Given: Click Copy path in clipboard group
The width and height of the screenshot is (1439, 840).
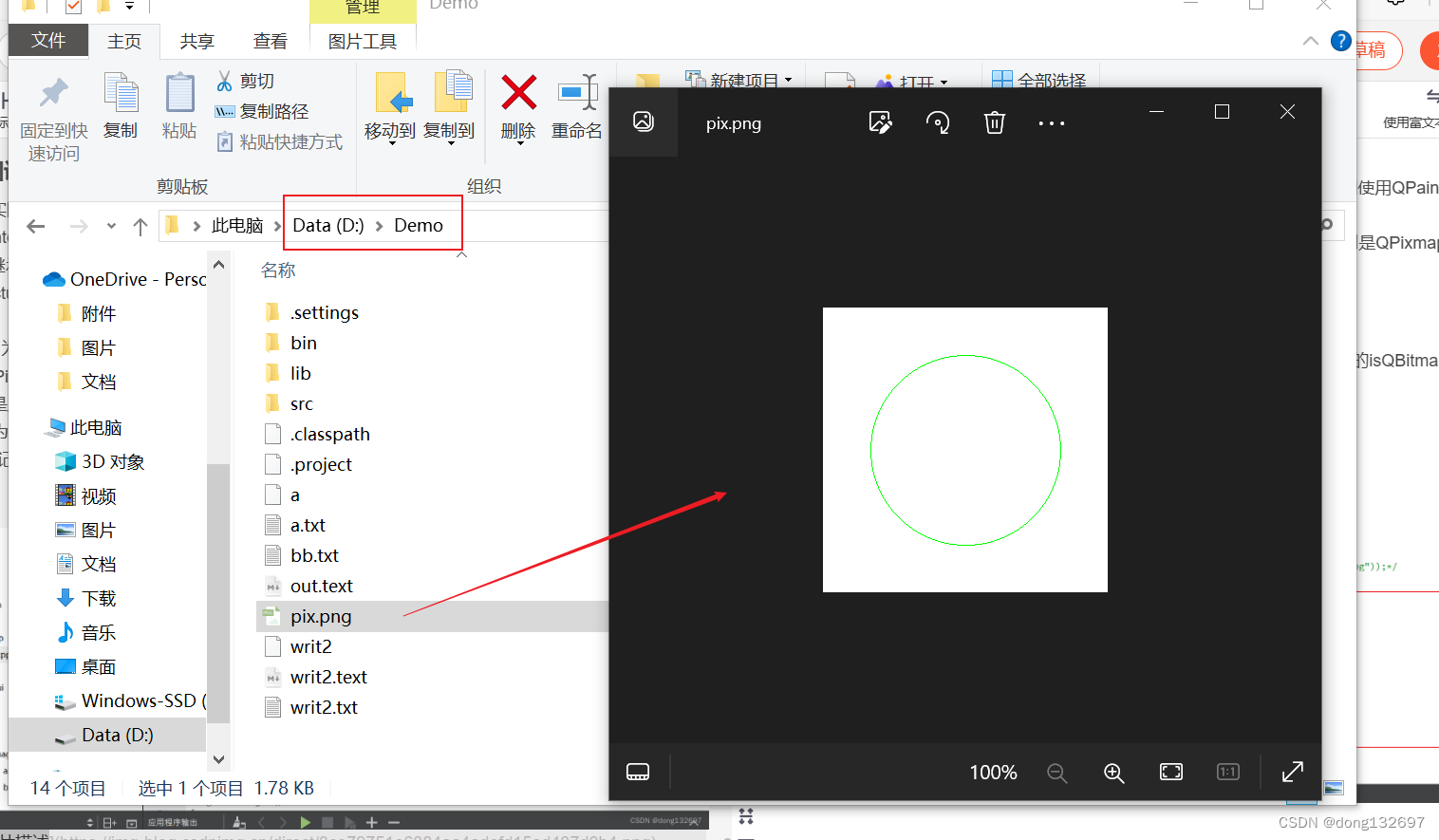Looking at the screenshot, I should pyautogui.click(x=262, y=111).
